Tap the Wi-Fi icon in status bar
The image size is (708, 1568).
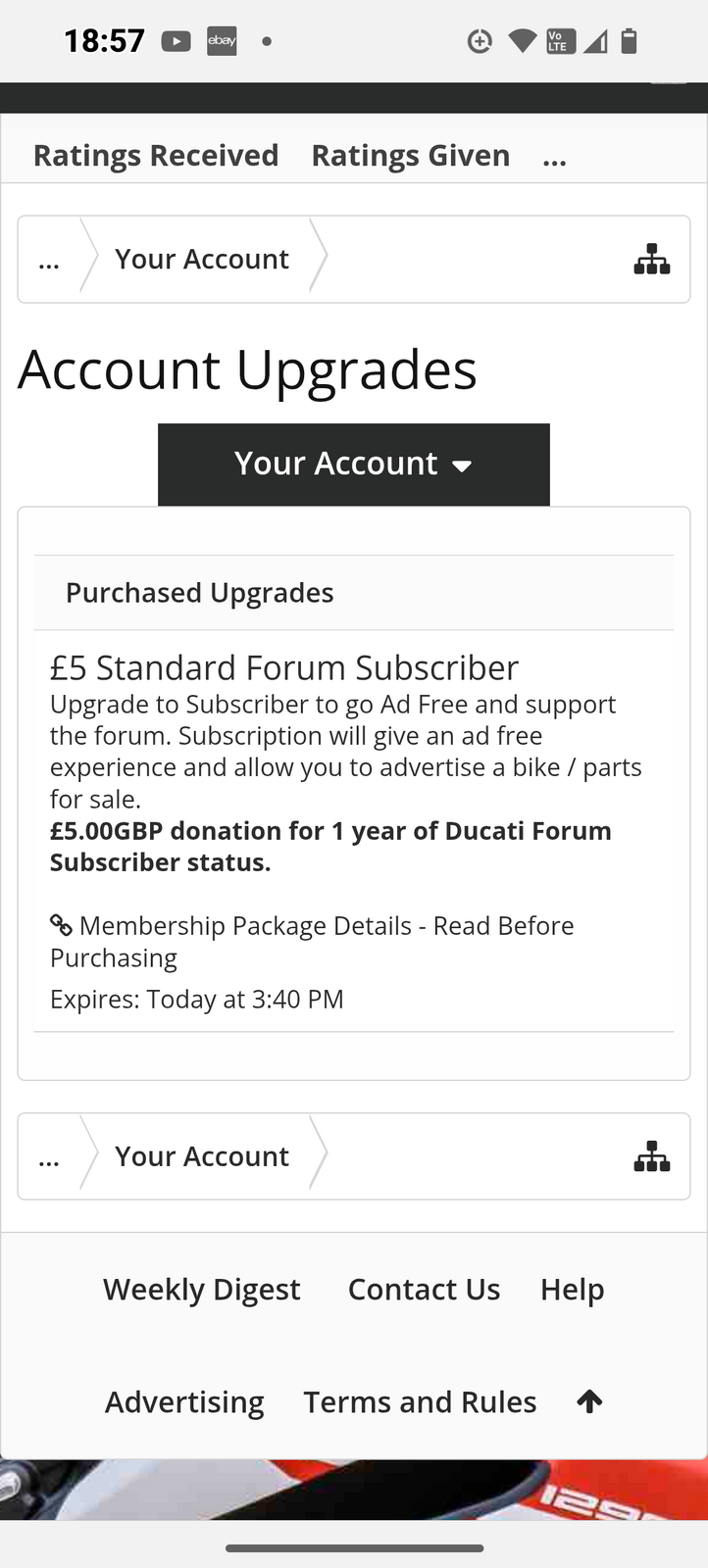point(522,41)
